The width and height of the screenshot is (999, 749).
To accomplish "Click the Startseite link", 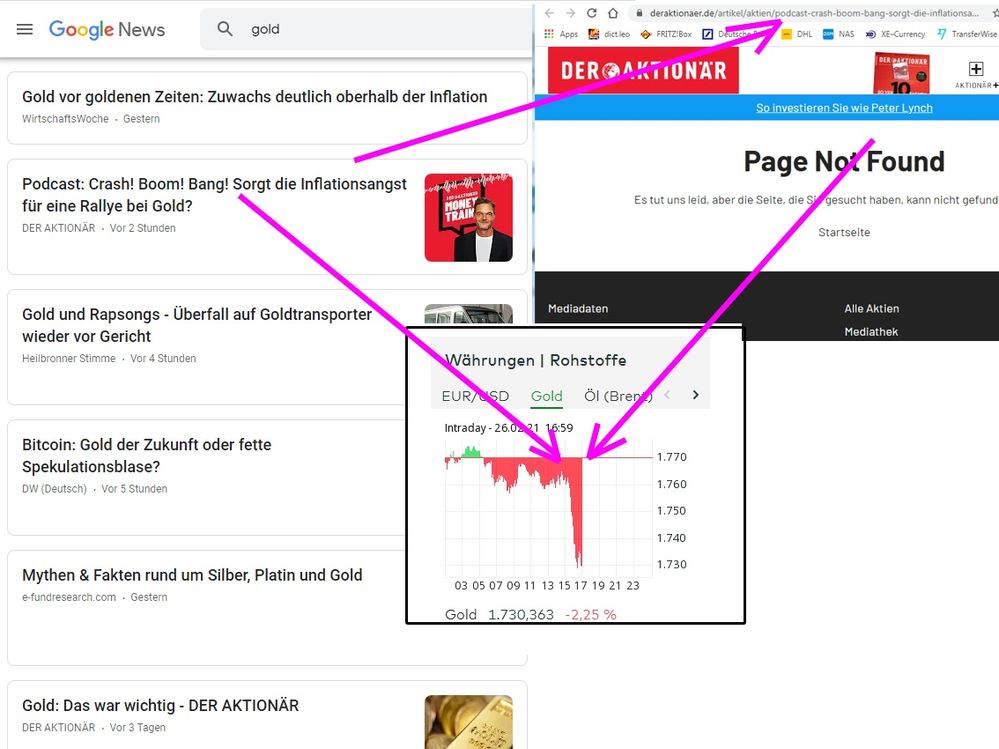I will [844, 232].
